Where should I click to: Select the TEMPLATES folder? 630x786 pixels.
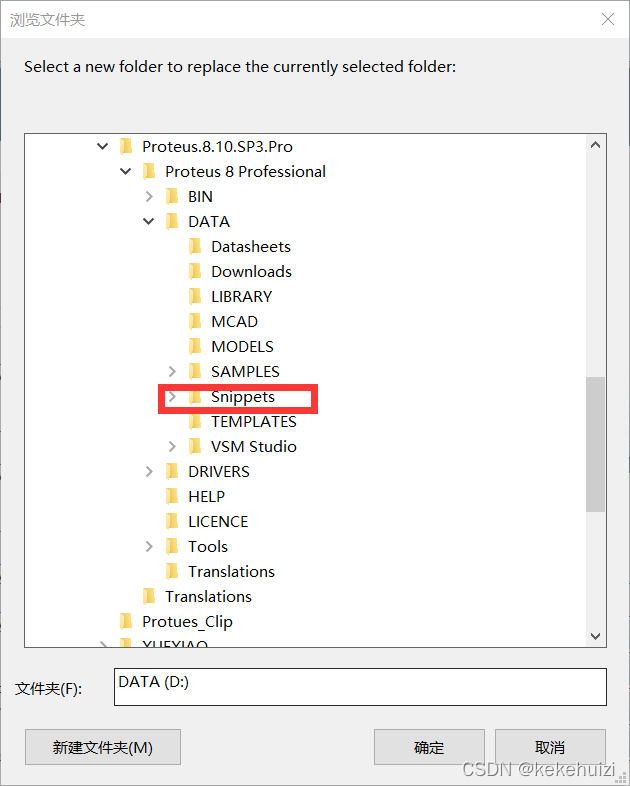click(254, 422)
